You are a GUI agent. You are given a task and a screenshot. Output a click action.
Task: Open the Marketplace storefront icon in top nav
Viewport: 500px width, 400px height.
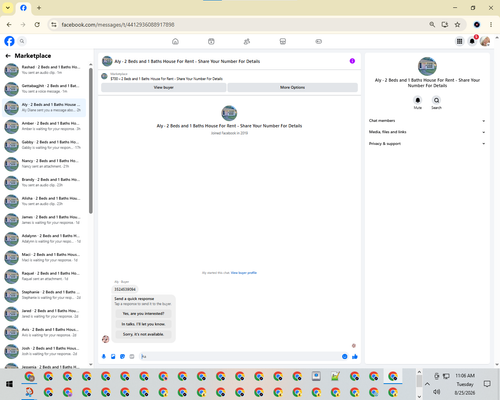pos(283,41)
